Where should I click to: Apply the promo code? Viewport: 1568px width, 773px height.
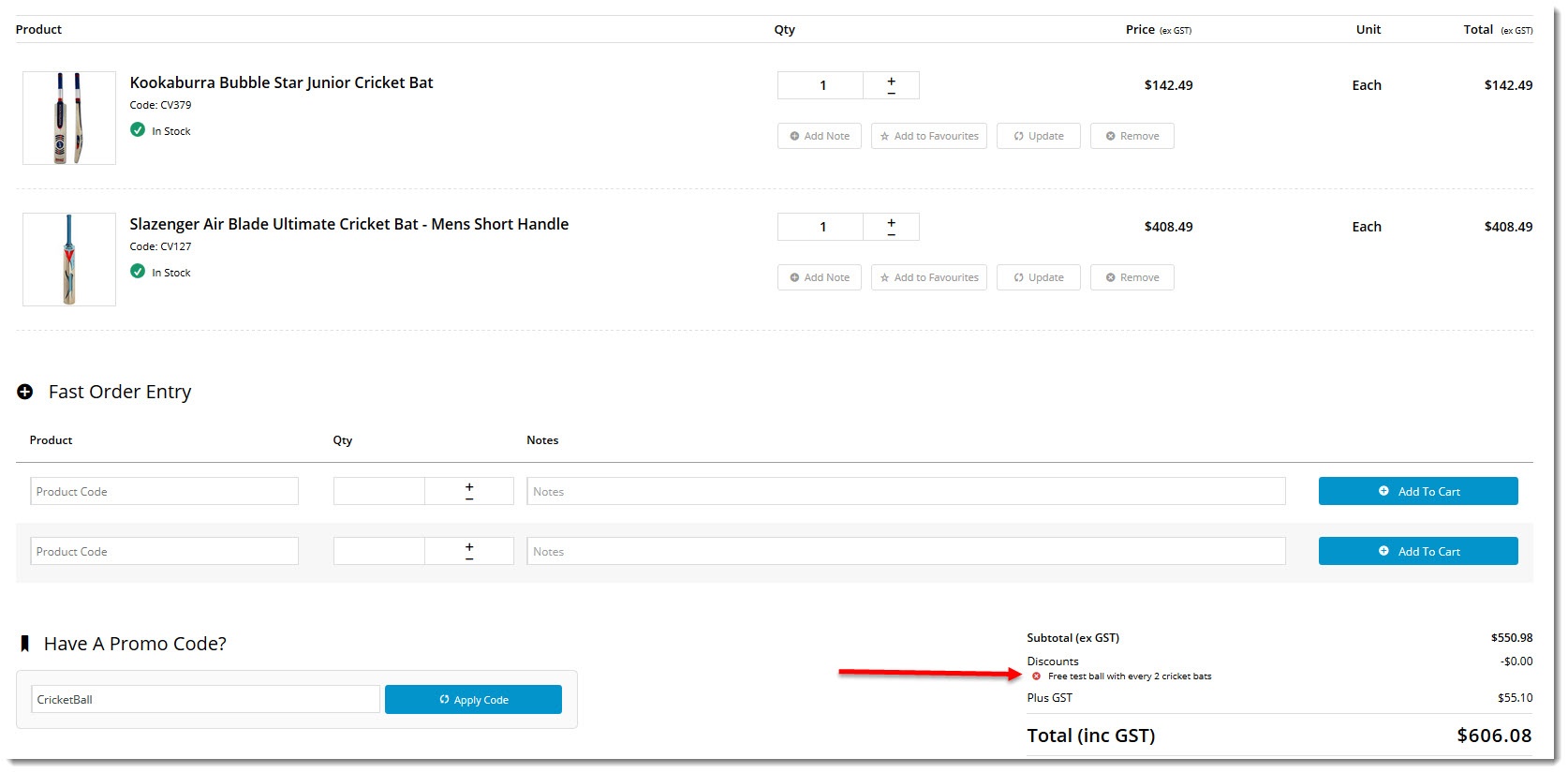coord(473,699)
